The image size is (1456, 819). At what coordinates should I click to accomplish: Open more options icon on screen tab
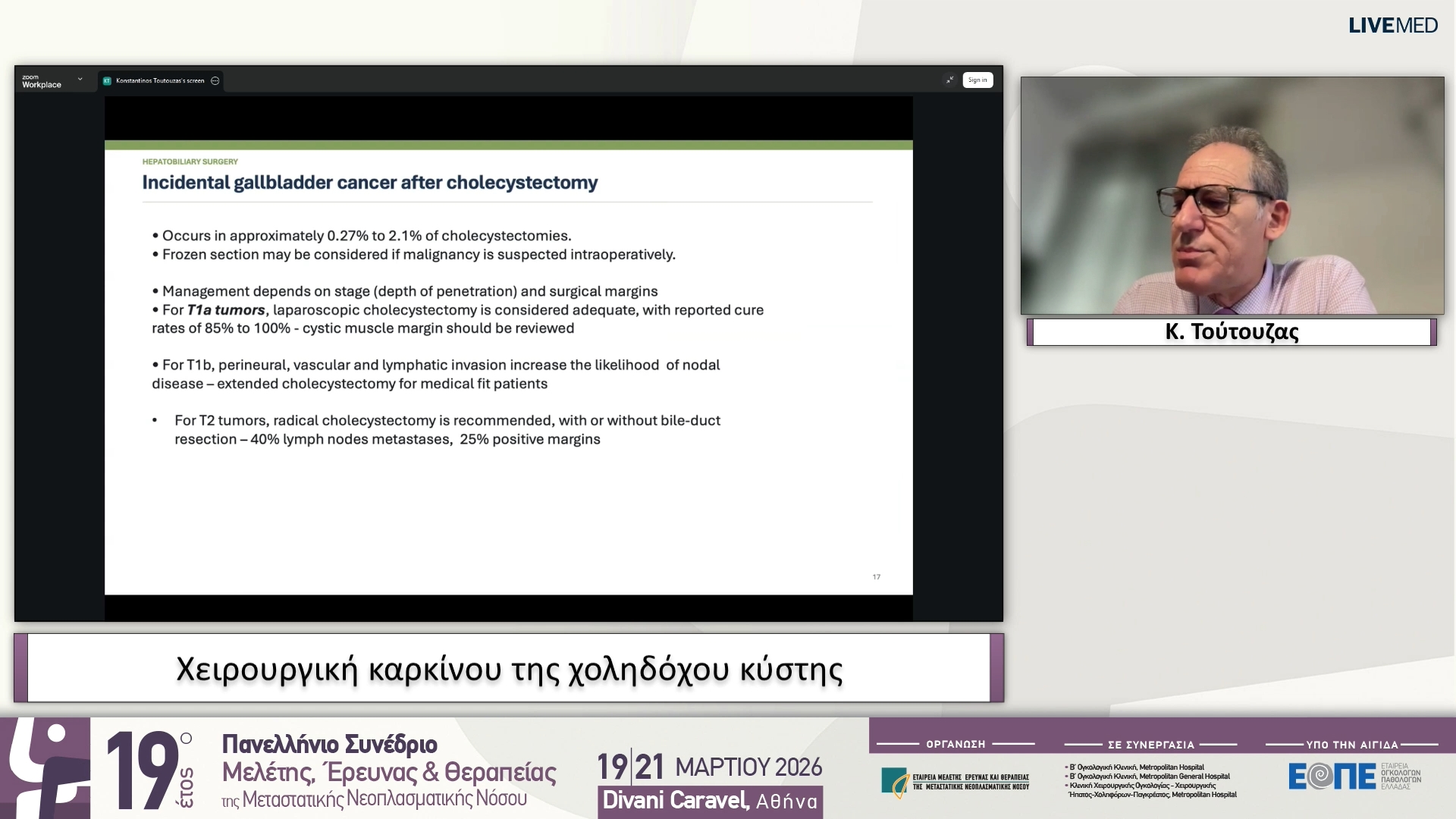[x=215, y=80]
